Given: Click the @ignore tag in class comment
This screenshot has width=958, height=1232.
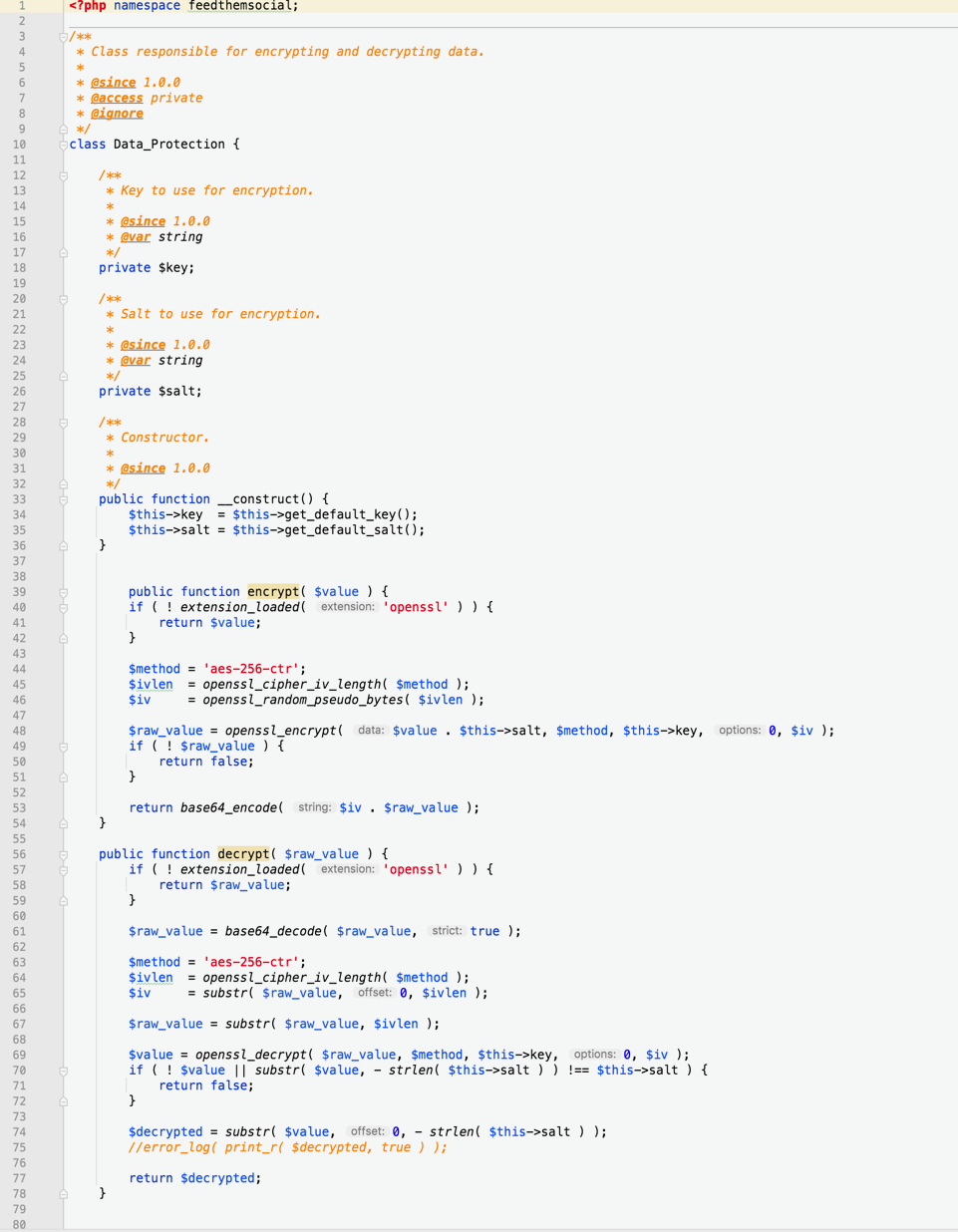Looking at the screenshot, I should pyautogui.click(x=117, y=114).
